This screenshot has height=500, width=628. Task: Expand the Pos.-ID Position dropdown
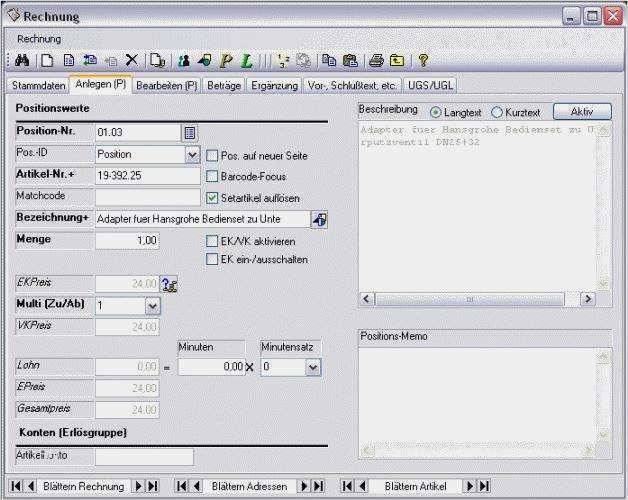pyautogui.click(x=193, y=155)
